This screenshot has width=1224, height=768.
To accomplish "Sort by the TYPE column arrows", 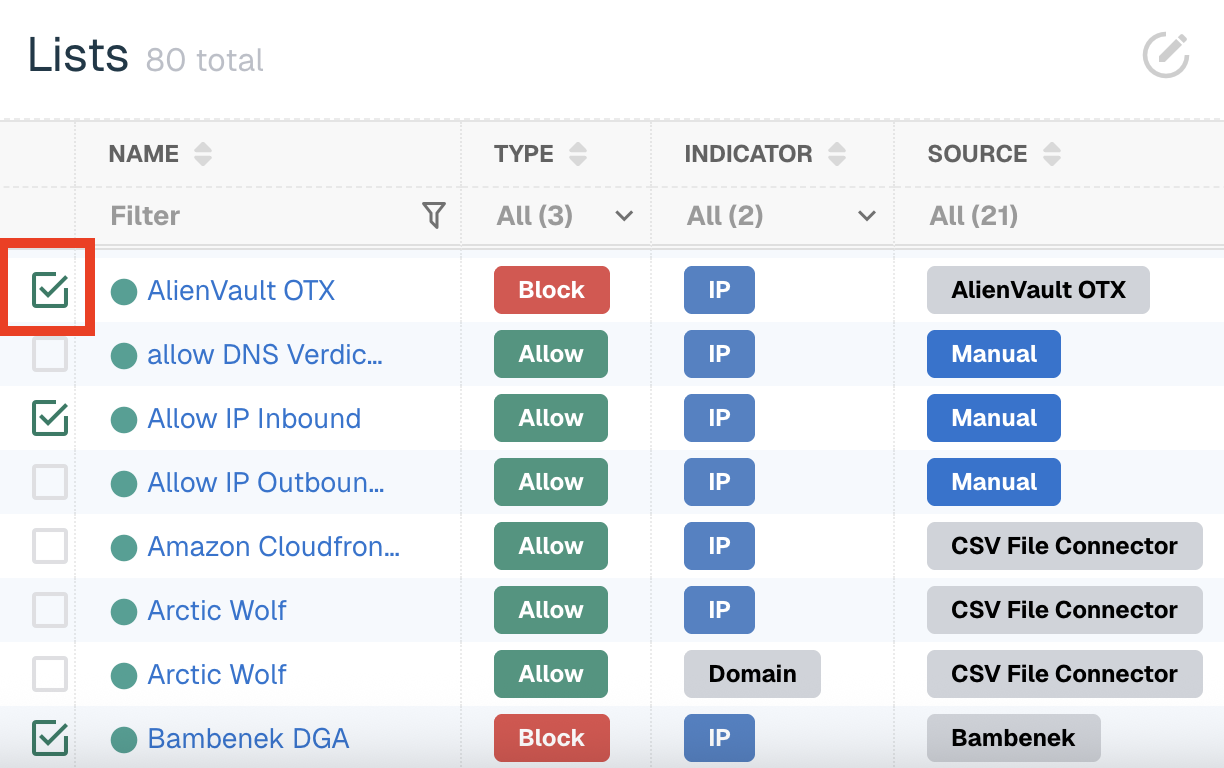I will 577,154.
